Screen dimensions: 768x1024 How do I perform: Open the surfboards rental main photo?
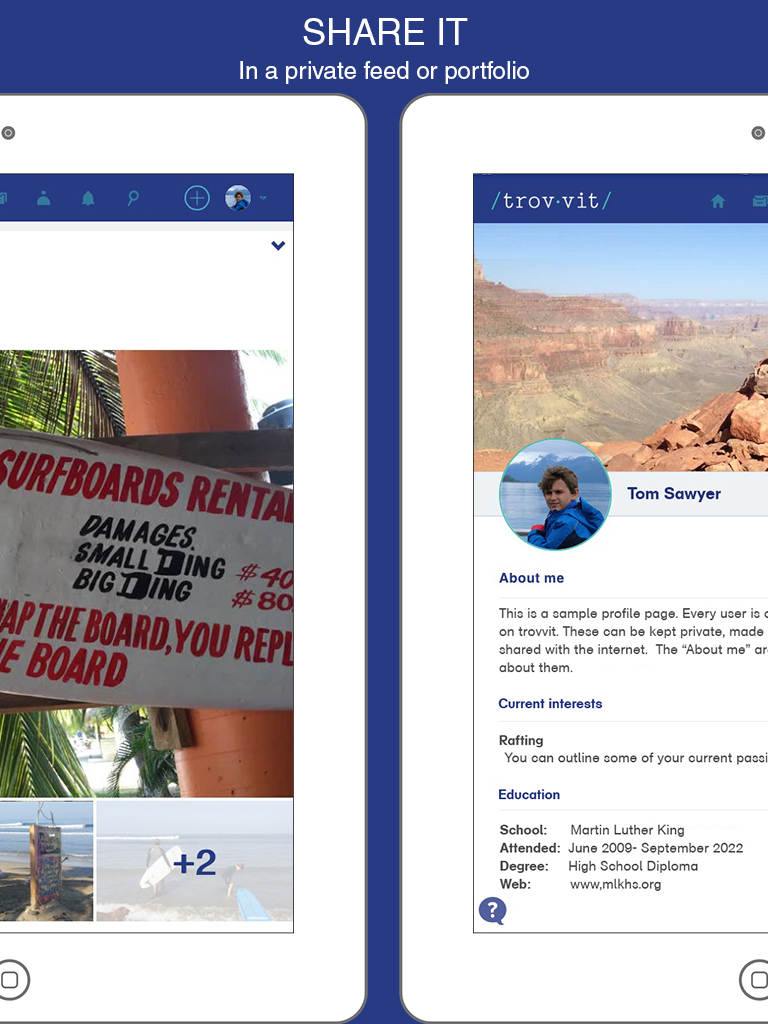[x=146, y=573]
